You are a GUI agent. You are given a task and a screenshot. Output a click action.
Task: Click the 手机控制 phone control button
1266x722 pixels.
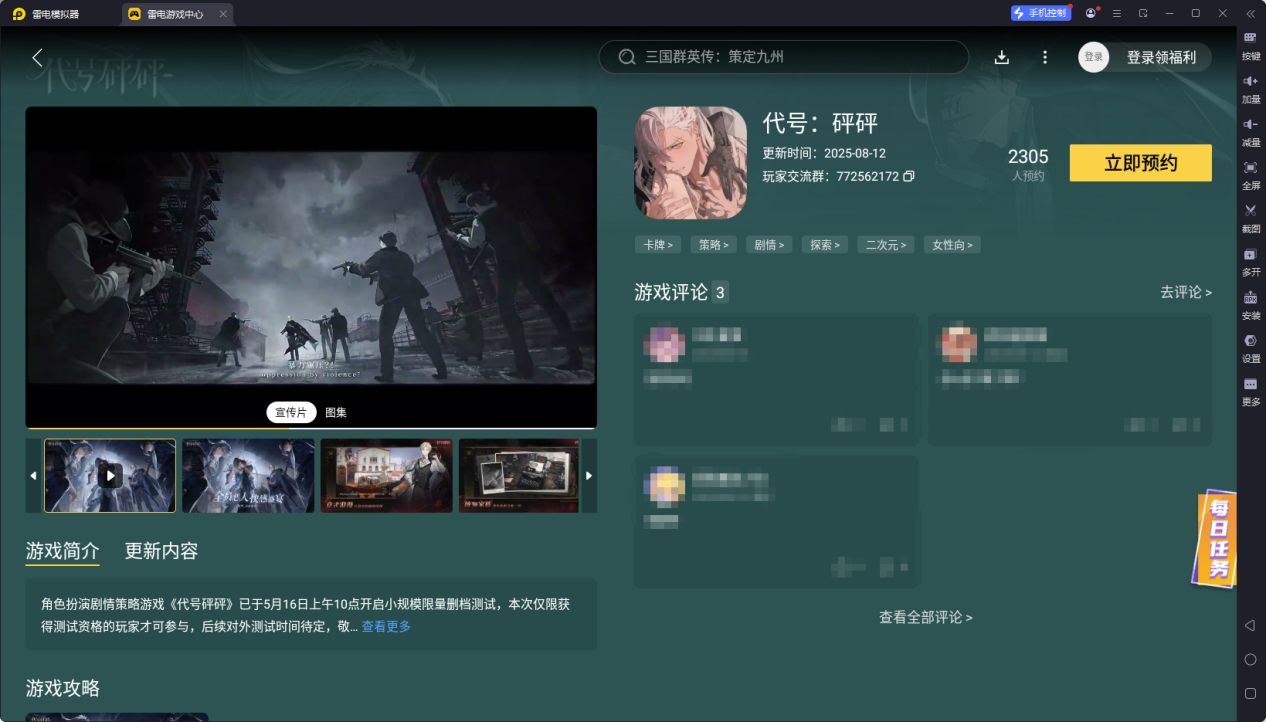pyautogui.click(x=1040, y=13)
